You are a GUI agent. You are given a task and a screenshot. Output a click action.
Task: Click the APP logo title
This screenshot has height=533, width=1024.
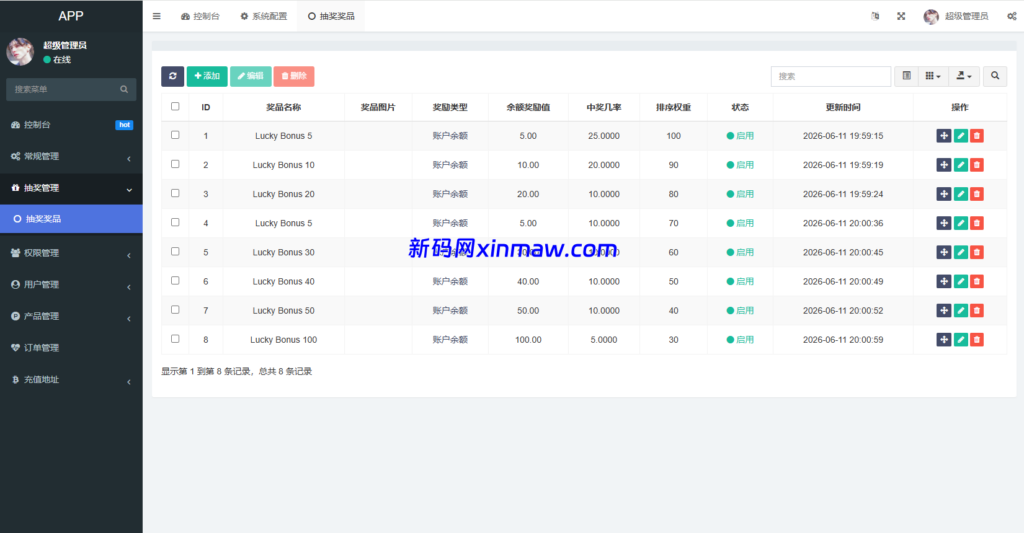(71, 16)
